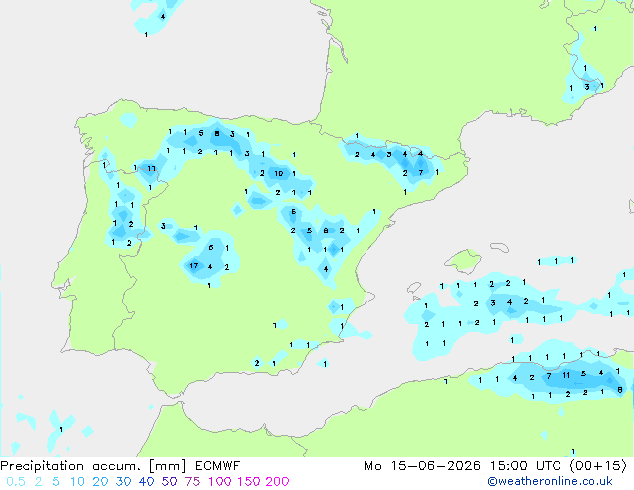Click the 17 mm precipitation value in Spain
This screenshot has height=490, width=634.
(194, 266)
